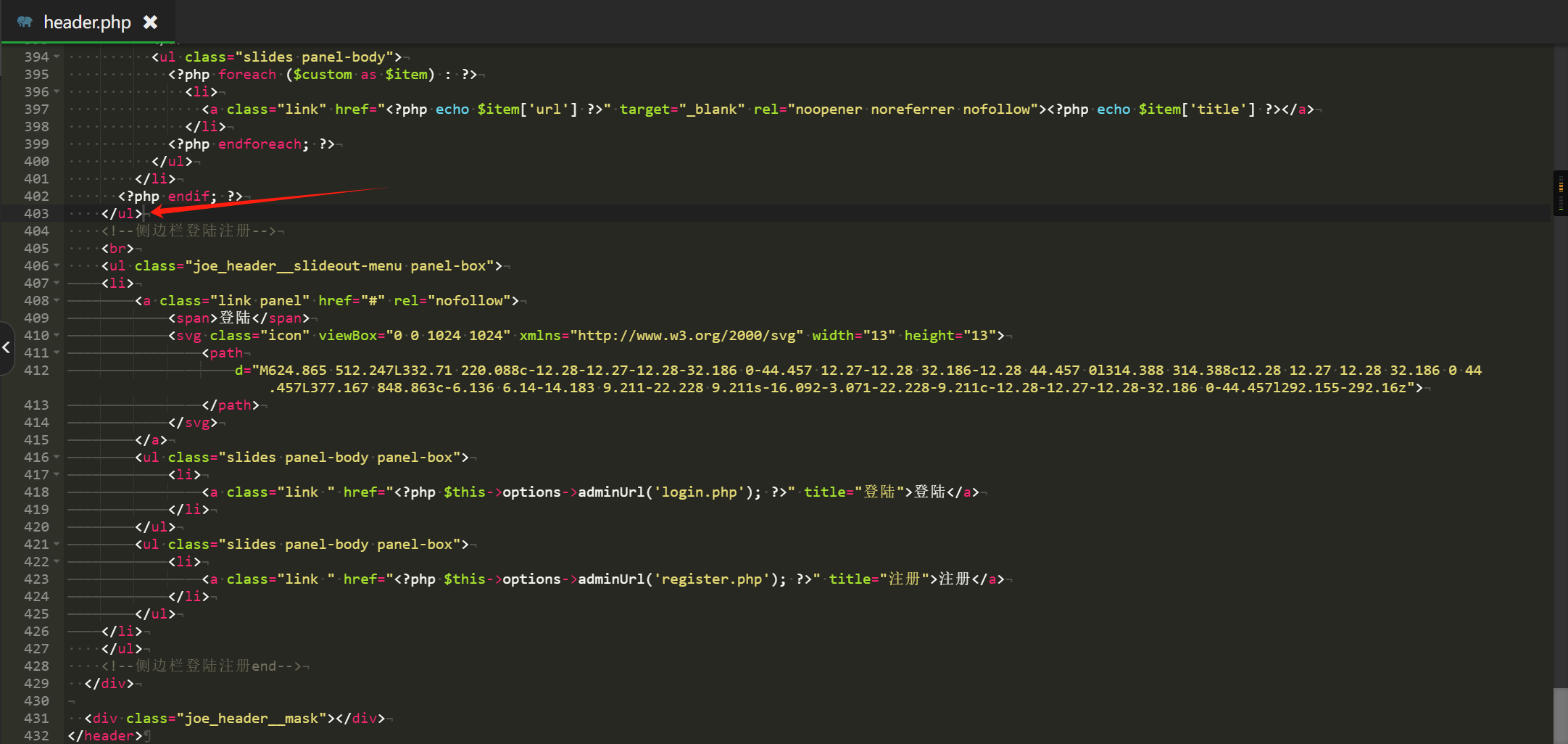Collapse code fold on line 411
Screen dimensions: 1568x744
tap(57, 352)
